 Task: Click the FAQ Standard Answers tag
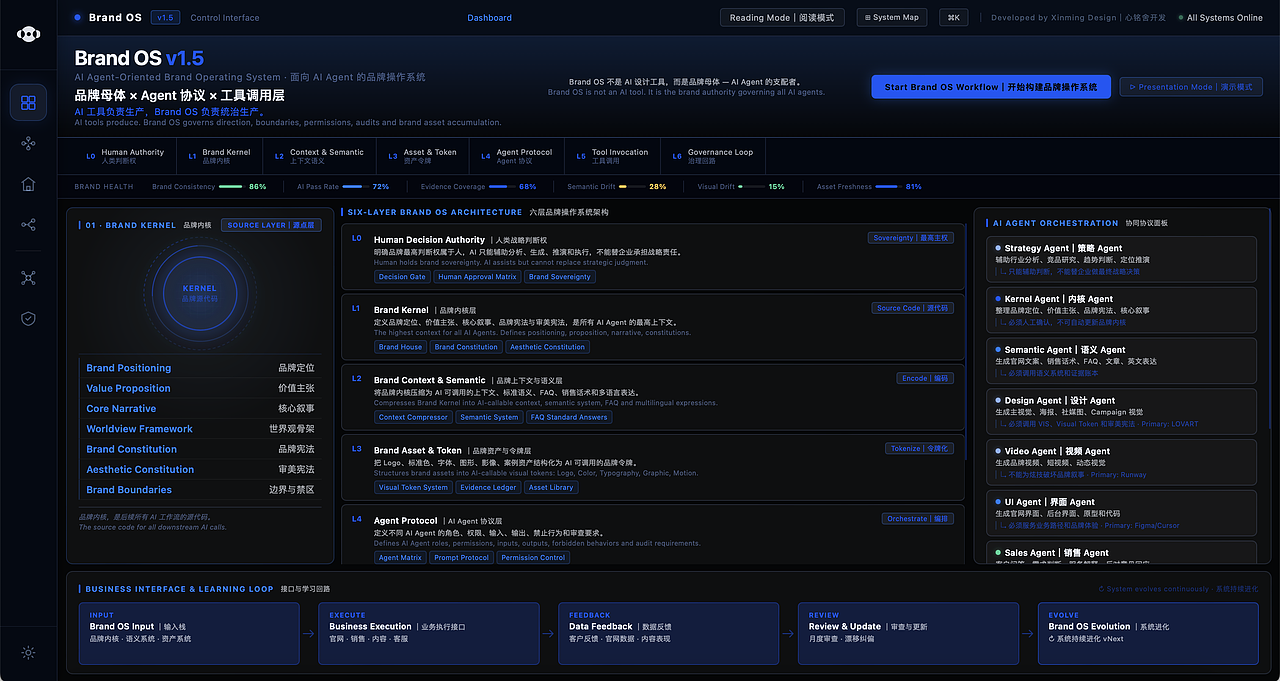pyautogui.click(x=568, y=417)
